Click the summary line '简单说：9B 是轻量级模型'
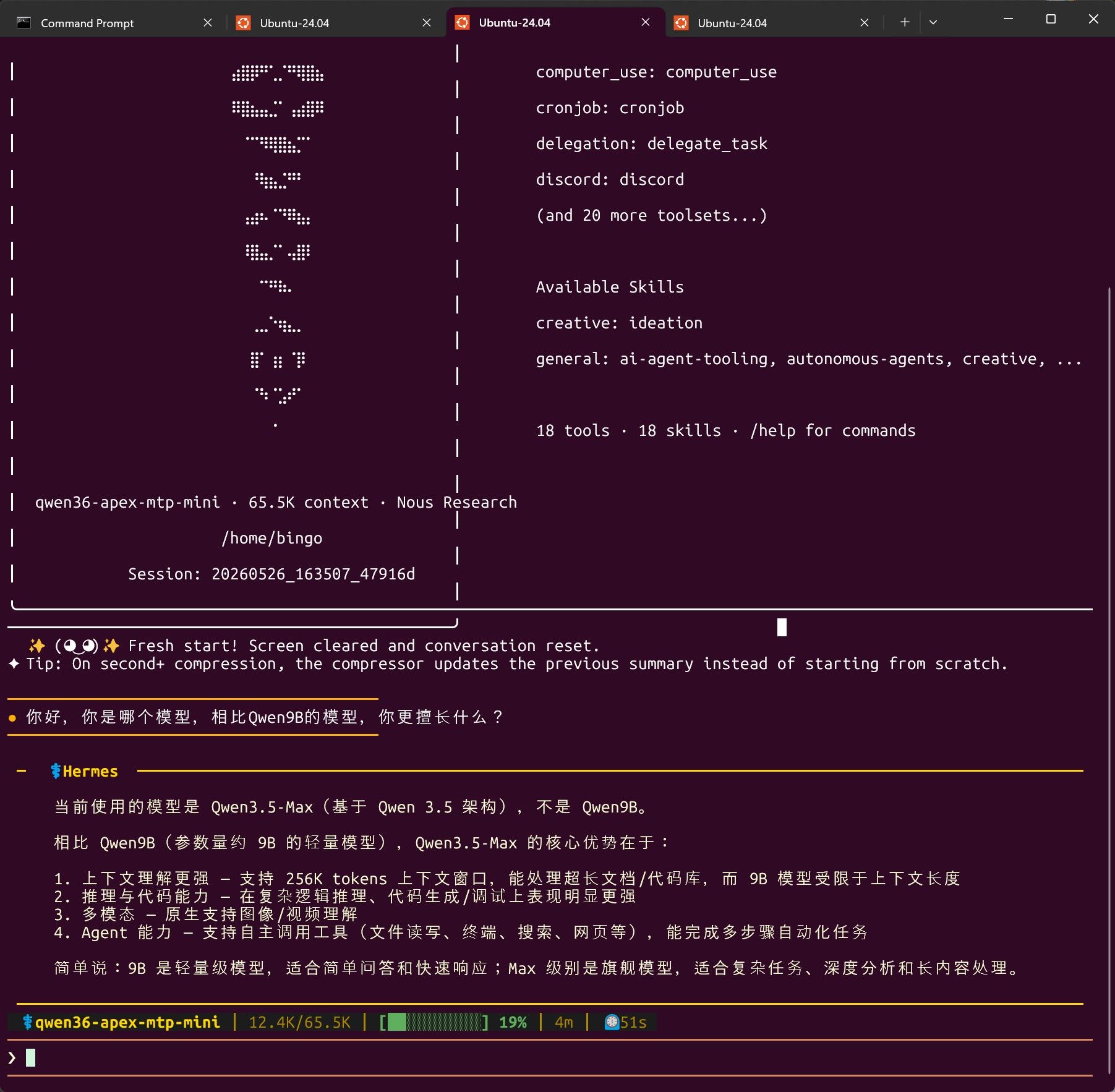Image resolution: width=1115 pixels, height=1092 pixels. coord(537,968)
